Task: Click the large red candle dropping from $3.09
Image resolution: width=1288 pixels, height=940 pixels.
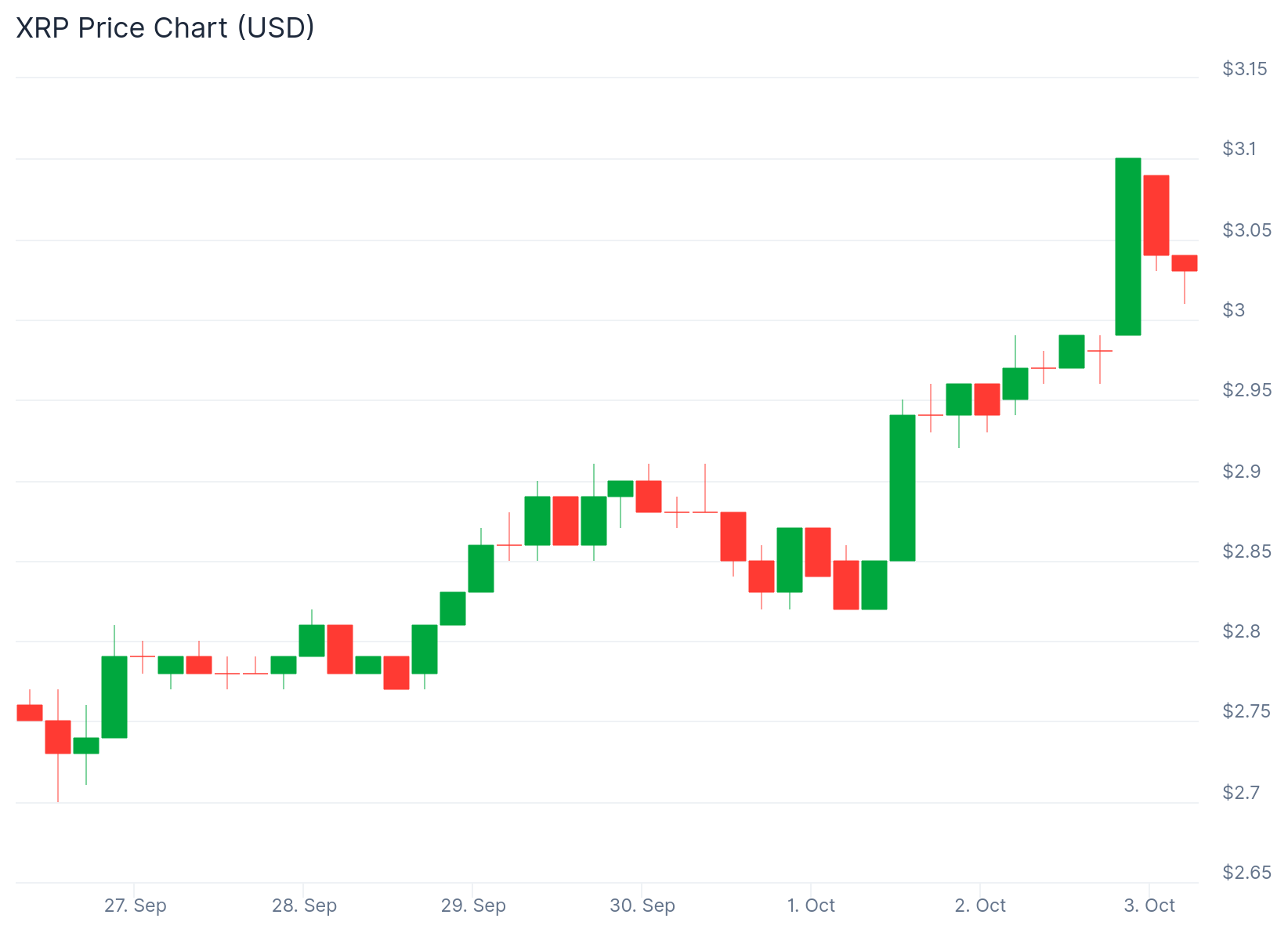Action: pyautogui.click(x=1156, y=215)
